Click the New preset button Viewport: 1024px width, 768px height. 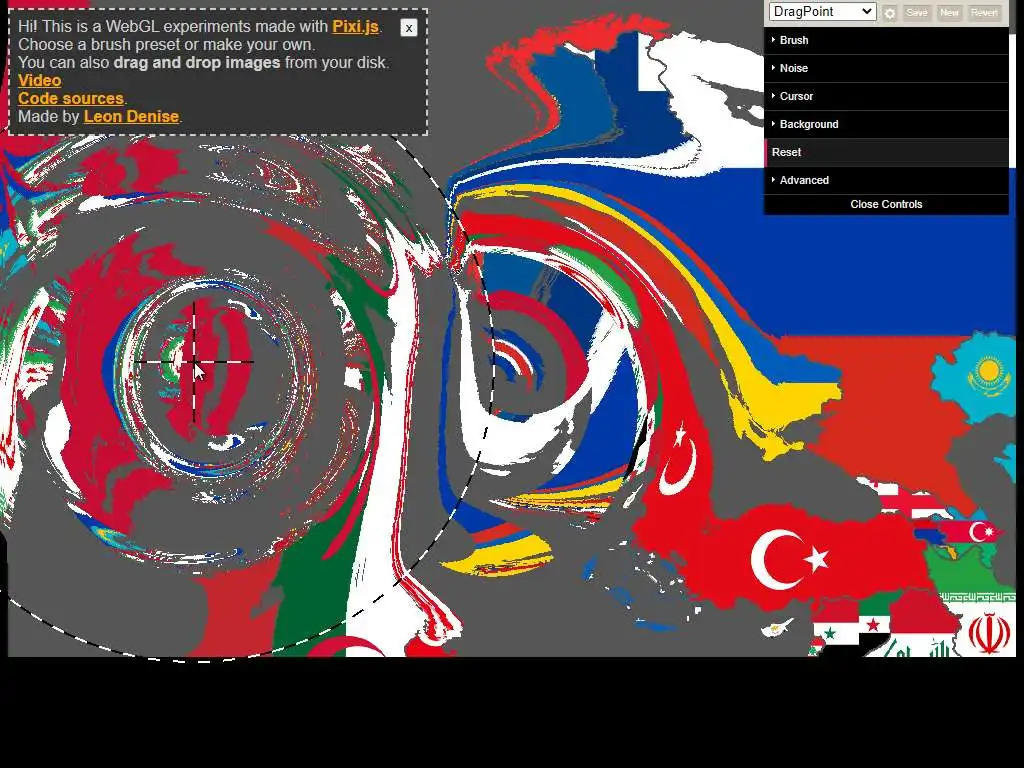(949, 12)
